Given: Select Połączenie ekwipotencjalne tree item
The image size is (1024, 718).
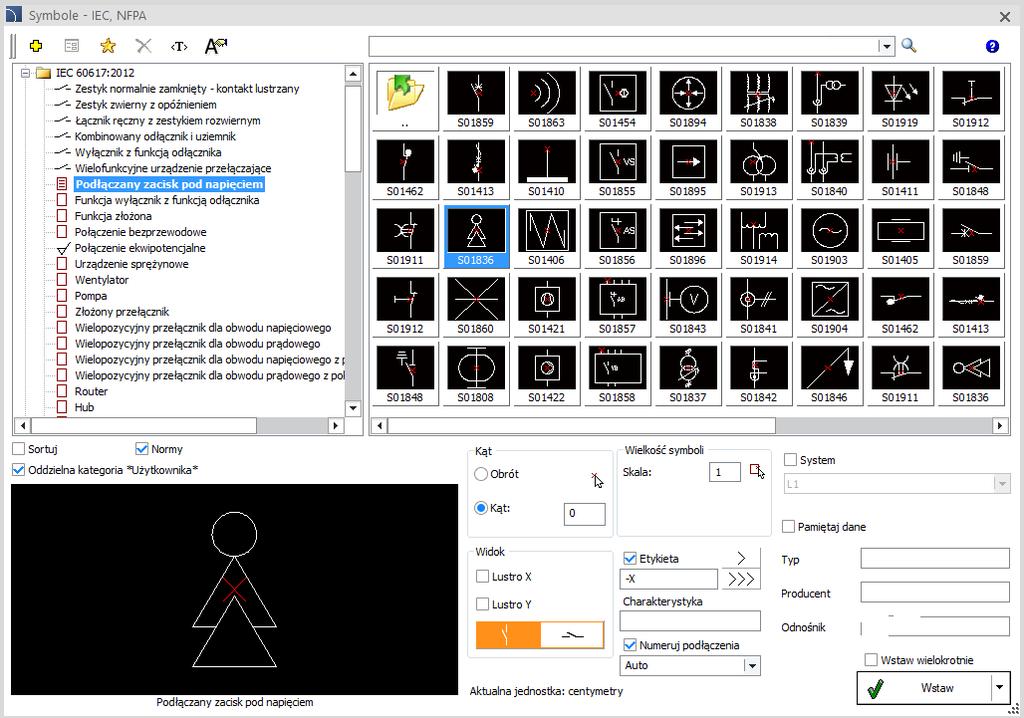Looking at the screenshot, I should (x=140, y=248).
